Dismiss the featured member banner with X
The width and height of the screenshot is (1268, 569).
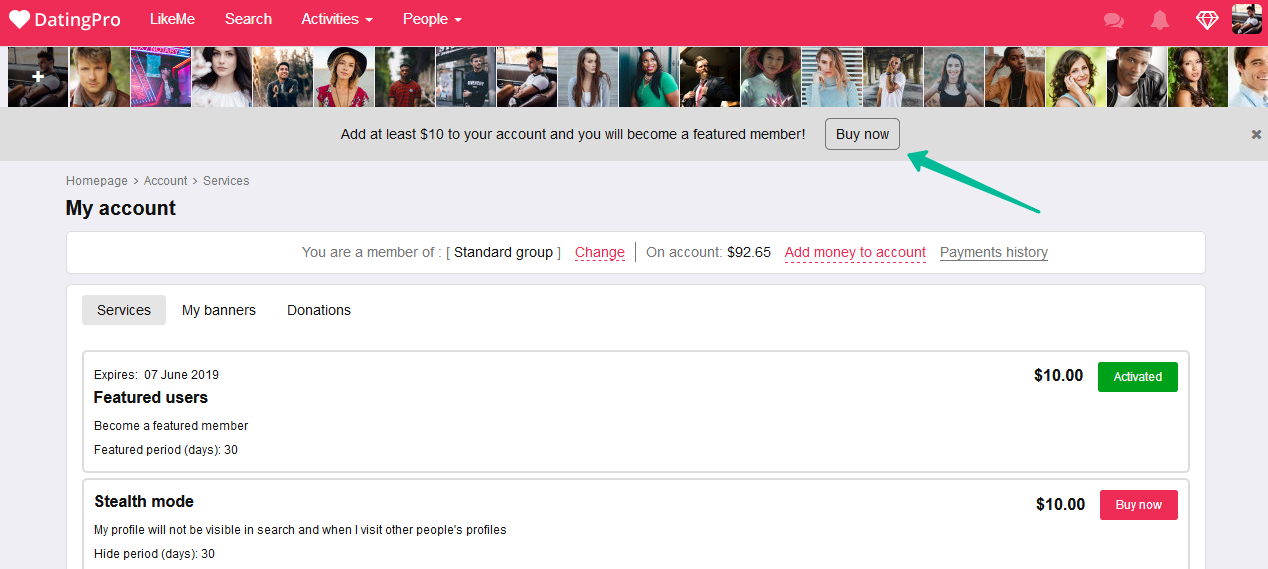1256,134
